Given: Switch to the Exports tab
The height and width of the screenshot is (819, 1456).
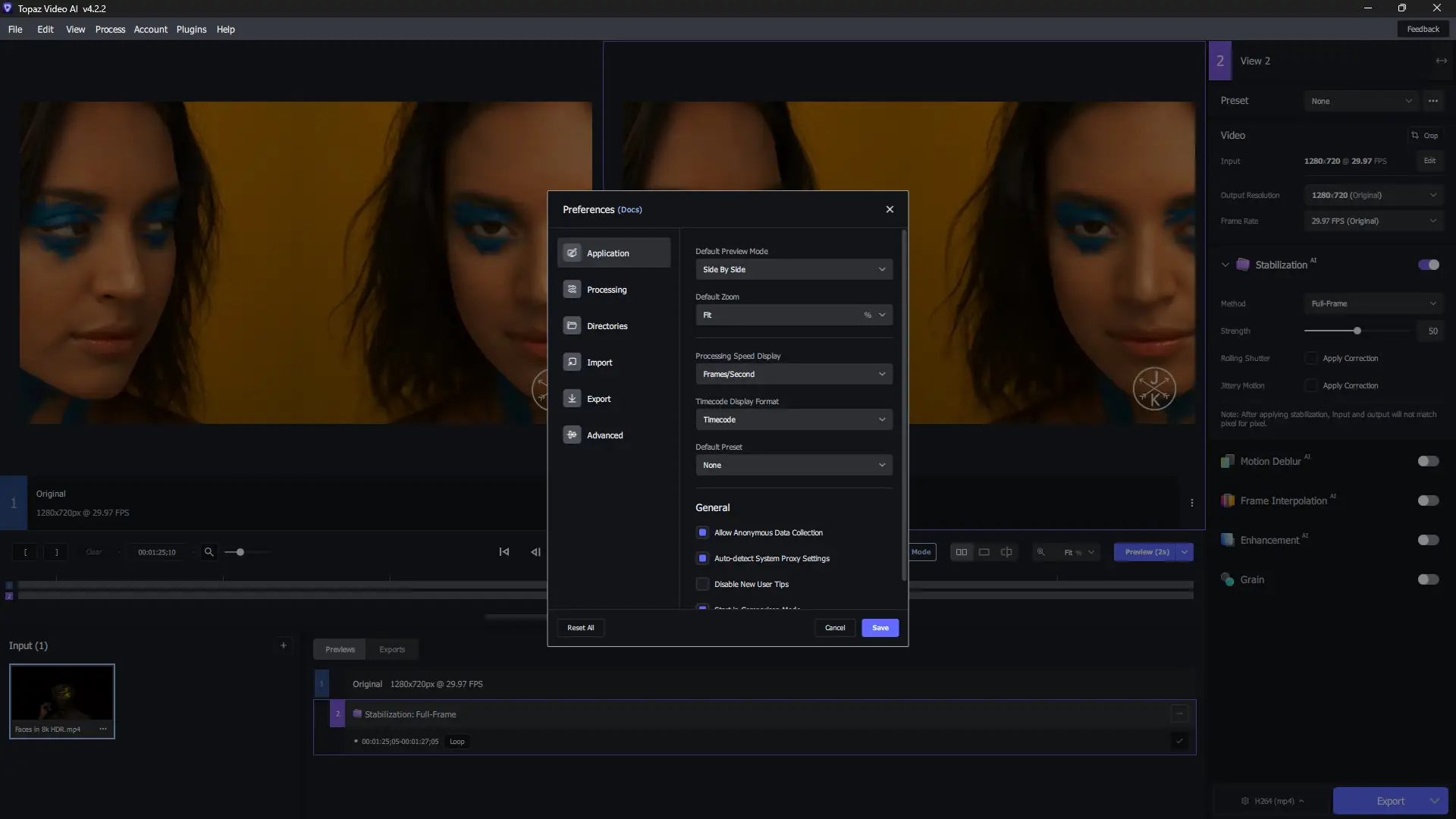Looking at the screenshot, I should coord(391,649).
